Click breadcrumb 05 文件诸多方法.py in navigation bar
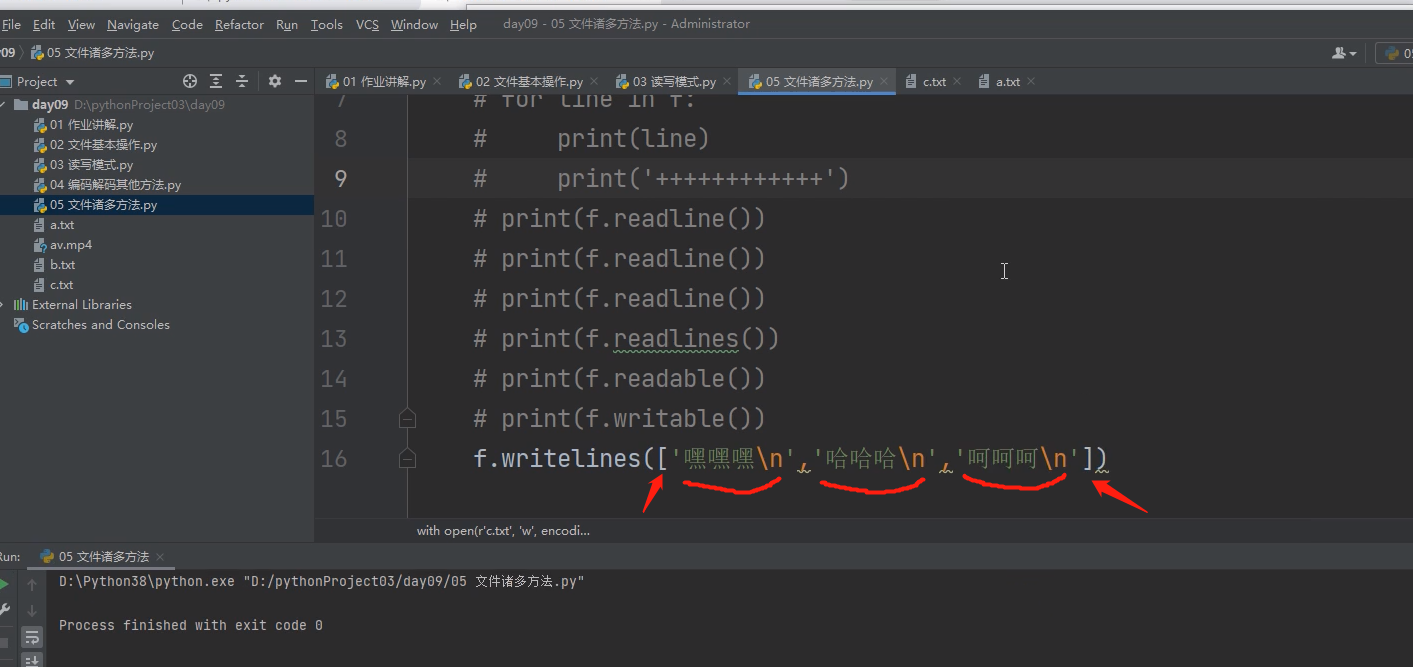The width and height of the screenshot is (1413, 667). point(92,53)
